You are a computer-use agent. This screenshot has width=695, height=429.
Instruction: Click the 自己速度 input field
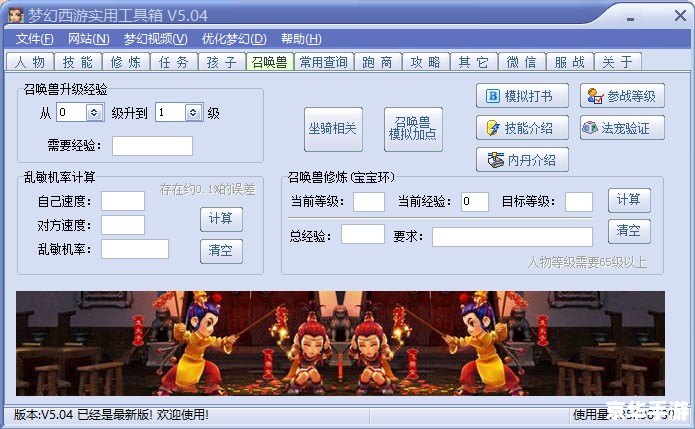pos(123,201)
